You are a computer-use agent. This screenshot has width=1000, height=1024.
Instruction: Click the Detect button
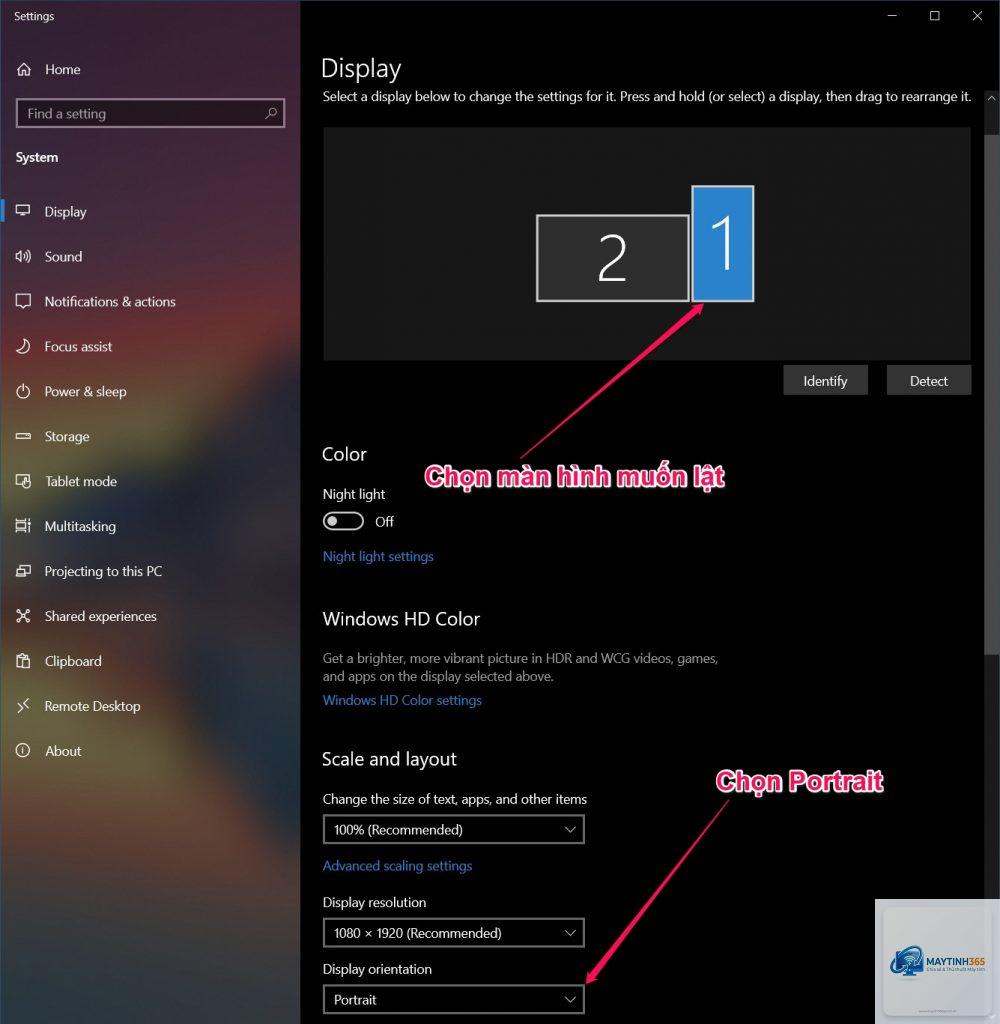pyautogui.click(x=929, y=381)
